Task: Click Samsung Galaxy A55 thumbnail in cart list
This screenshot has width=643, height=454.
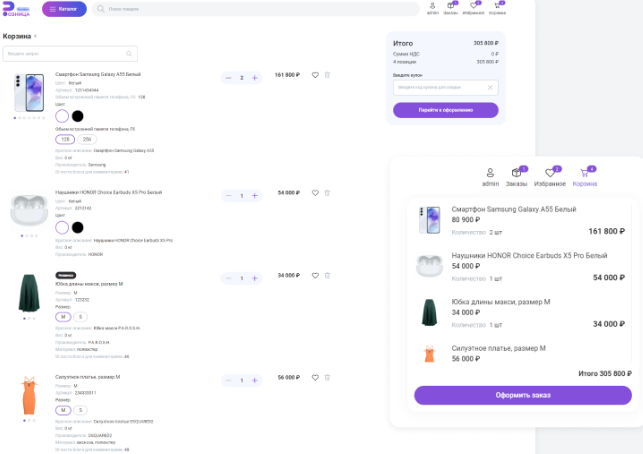Action: (x=29, y=93)
